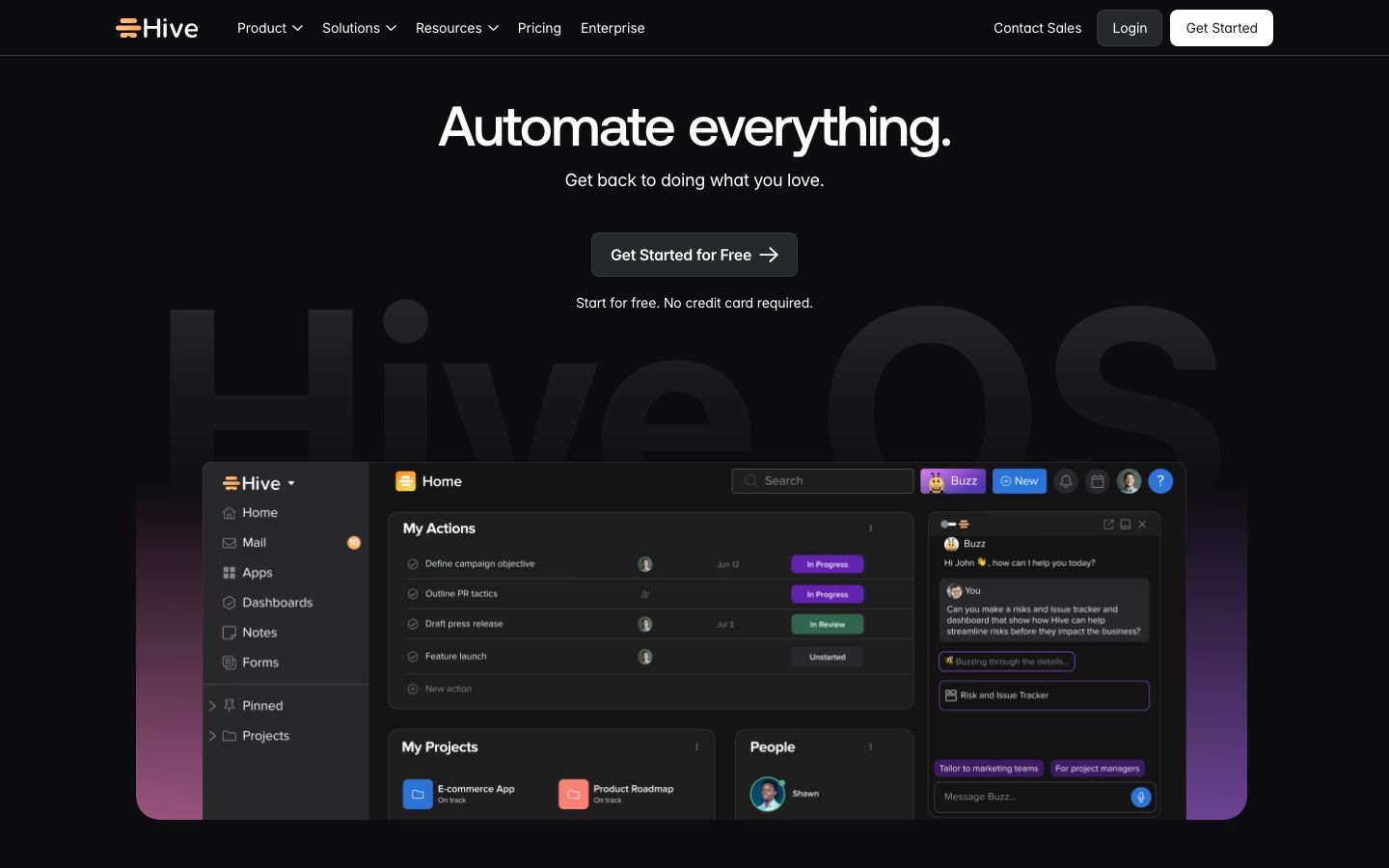
Task: Click the Jul 3 due date
Action: [725, 625]
